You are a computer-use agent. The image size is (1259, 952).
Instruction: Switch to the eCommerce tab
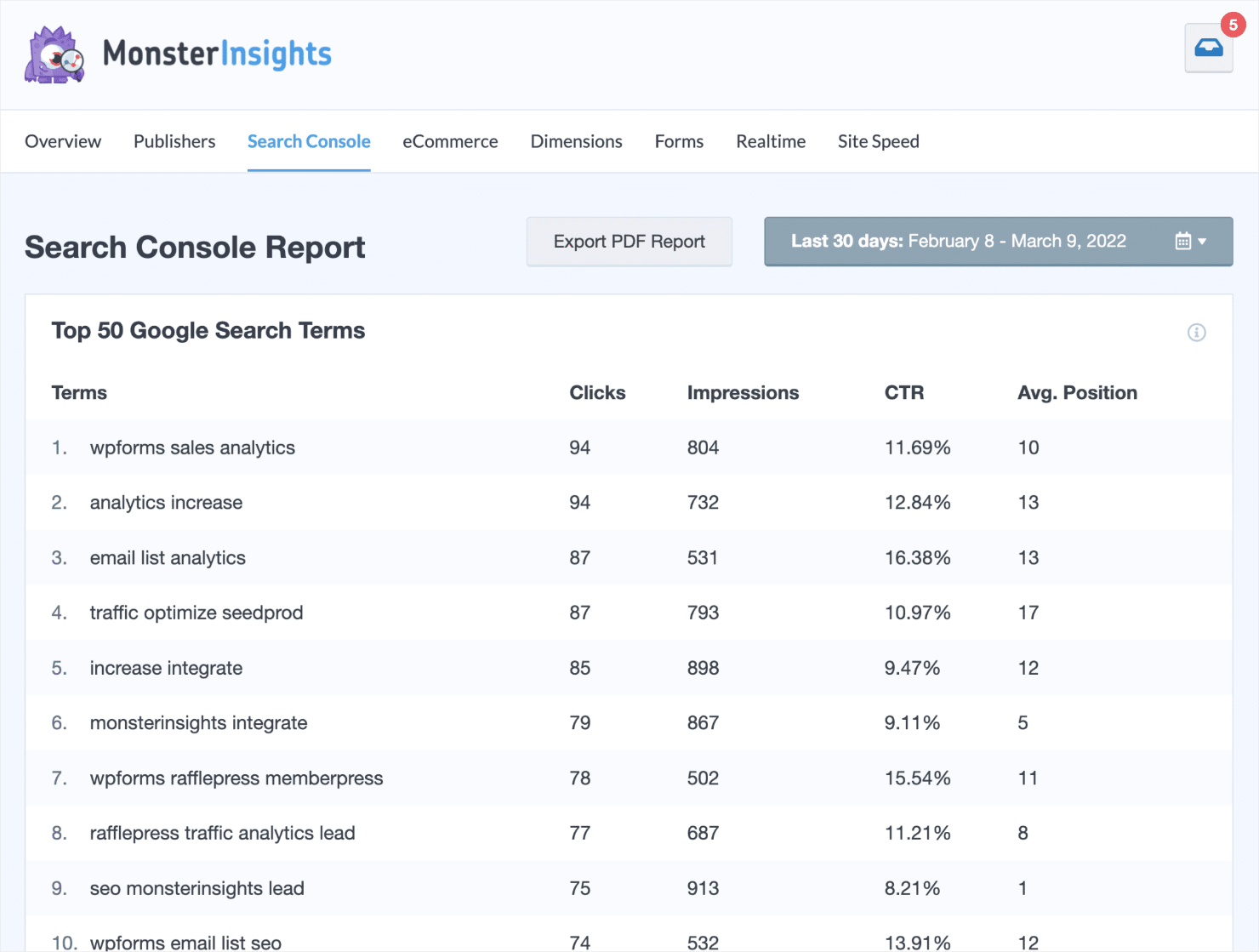(450, 141)
